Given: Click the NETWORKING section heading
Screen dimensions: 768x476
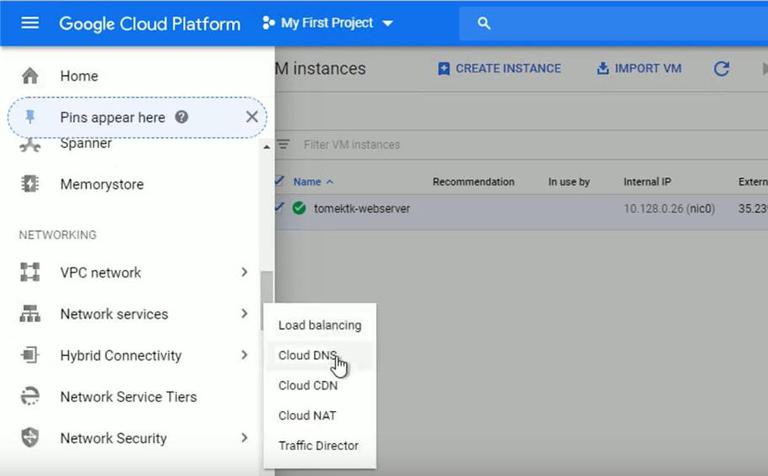Looking at the screenshot, I should [x=58, y=235].
